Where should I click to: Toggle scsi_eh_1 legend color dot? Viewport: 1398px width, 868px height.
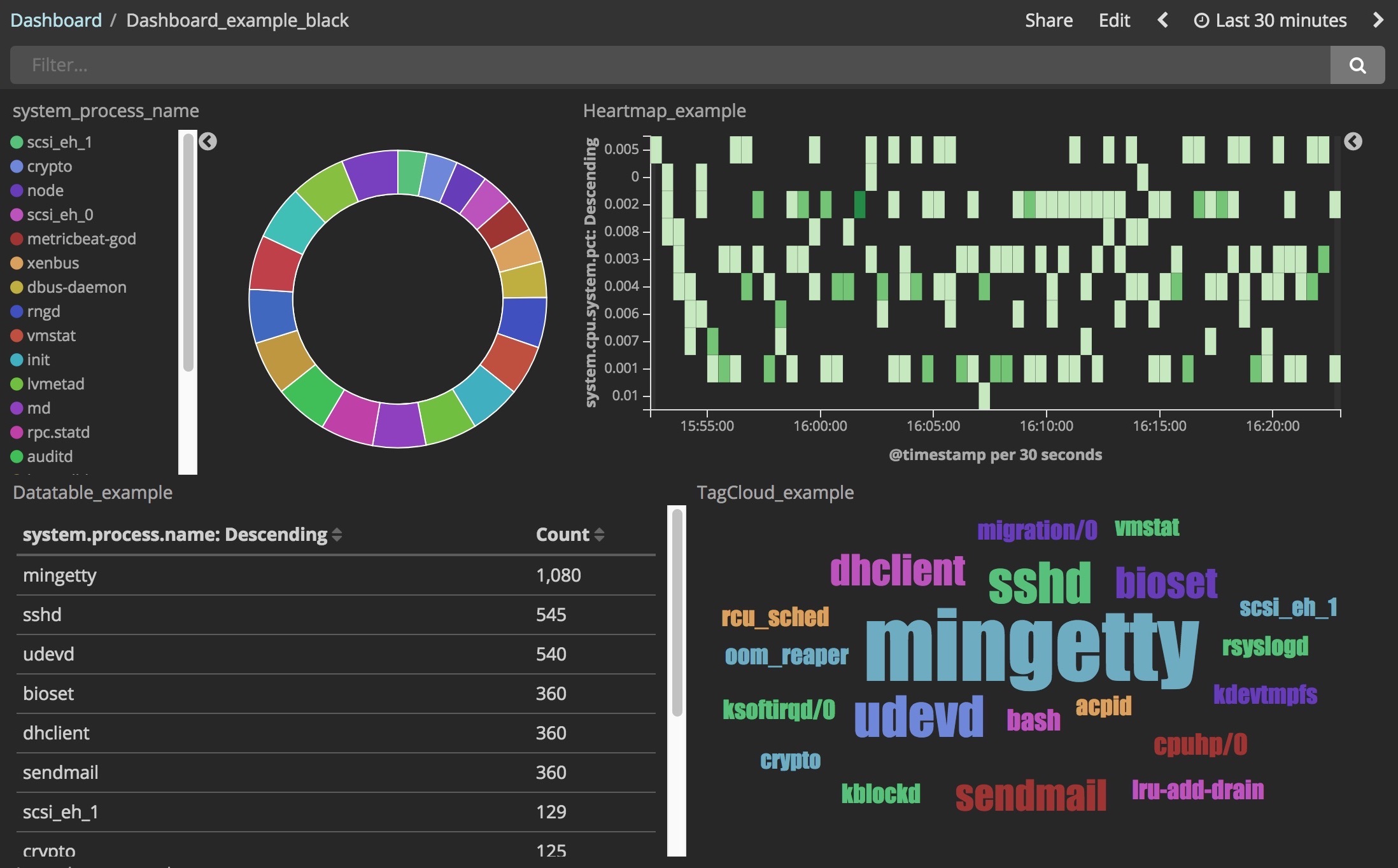coord(17,142)
